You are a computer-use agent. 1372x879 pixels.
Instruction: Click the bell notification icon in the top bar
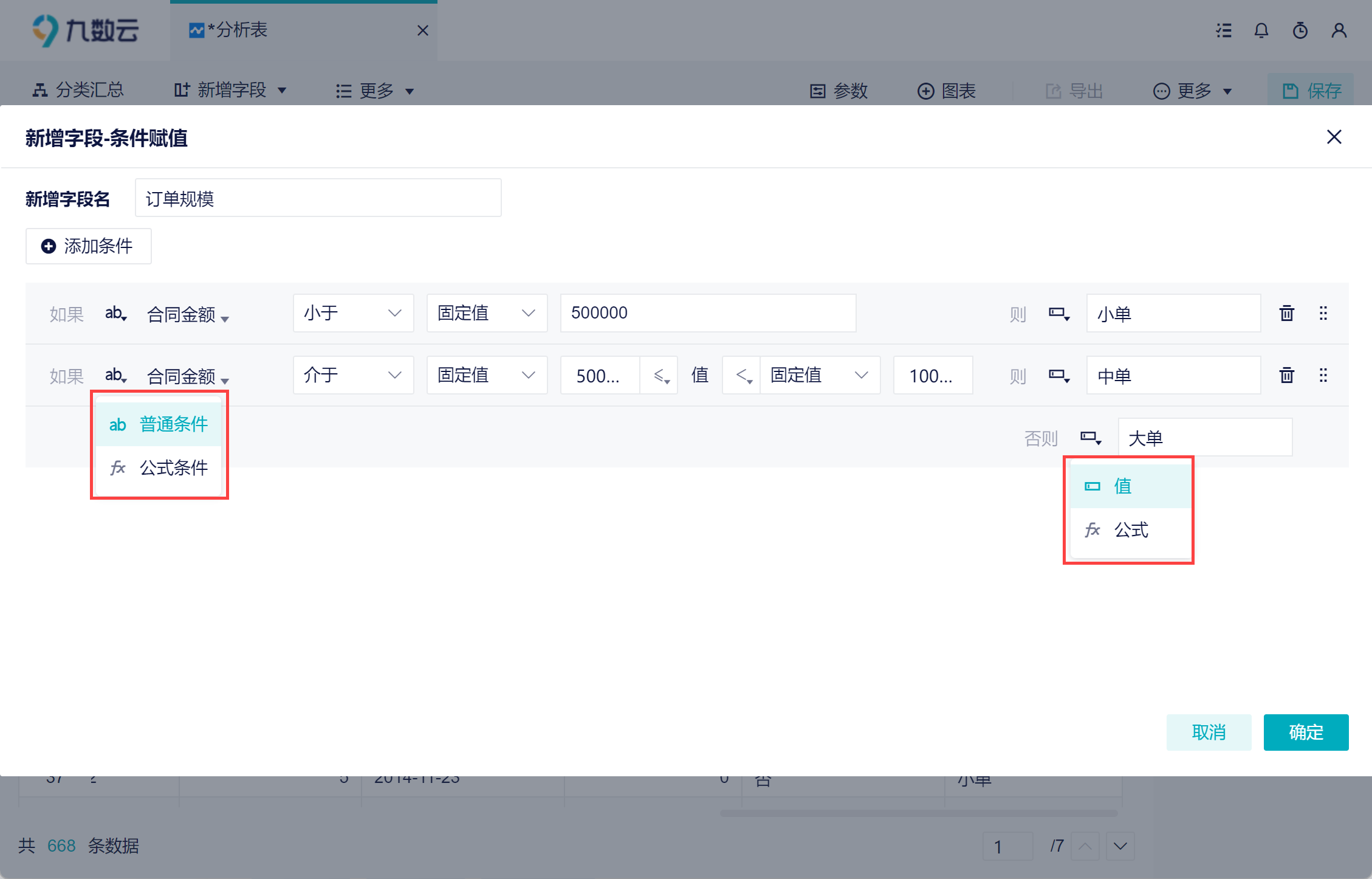tap(1261, 30)
